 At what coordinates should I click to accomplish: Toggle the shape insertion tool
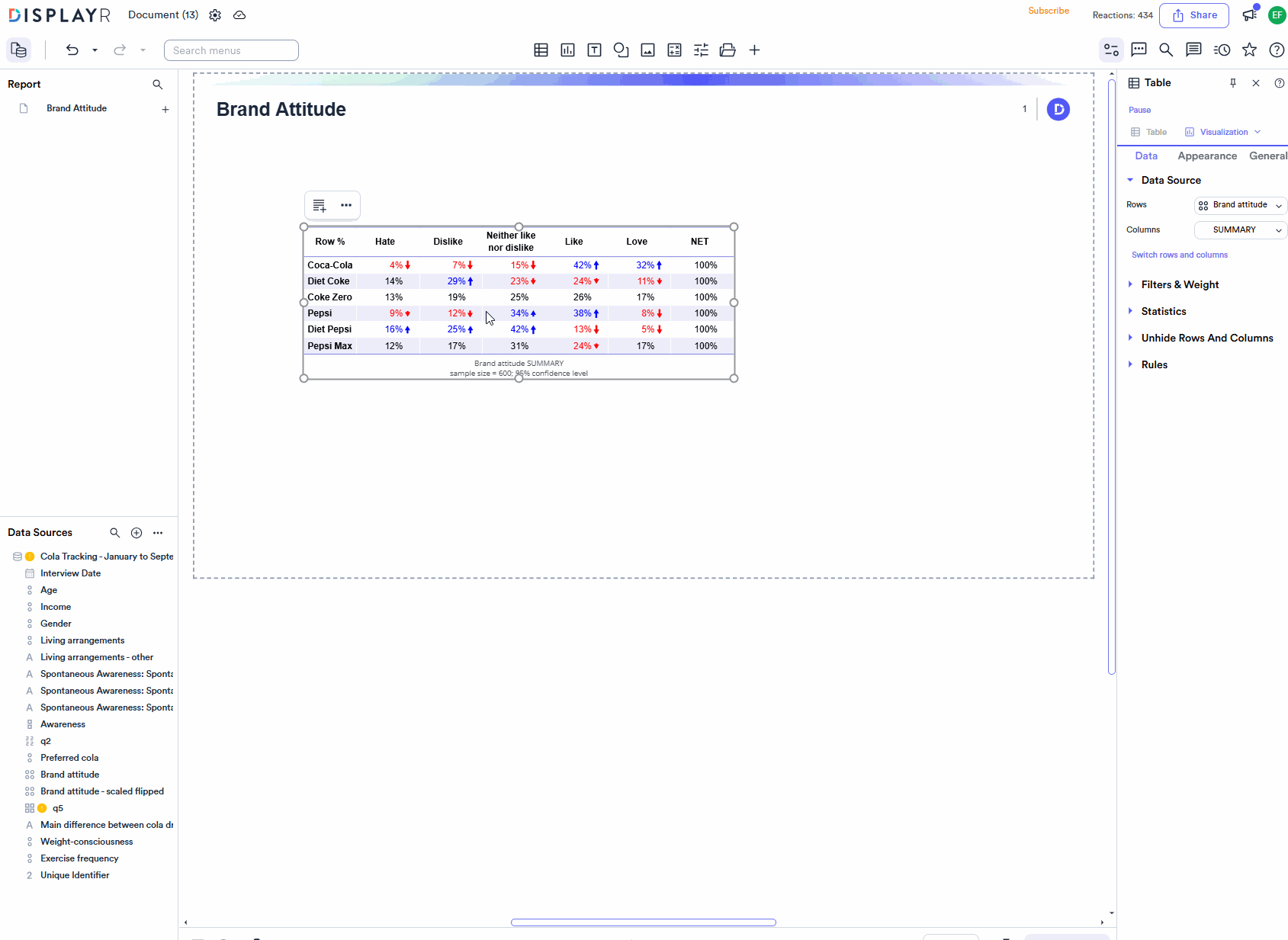click(x=621, y=50)
